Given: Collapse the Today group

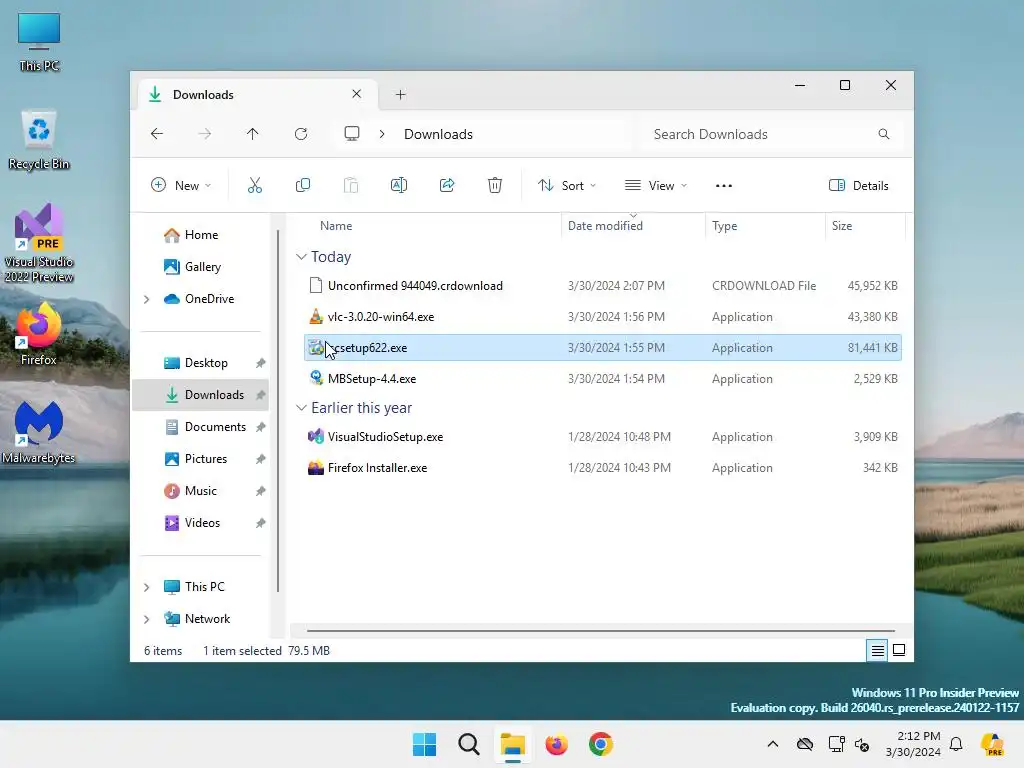Looking at the screenshot, I should pyautogui.click(x=301, y=257).
